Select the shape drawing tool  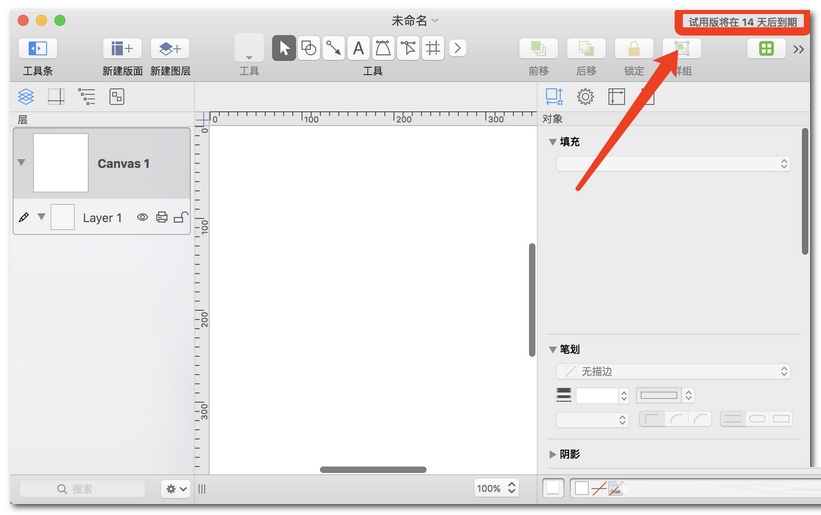click(x=309, y=48)
